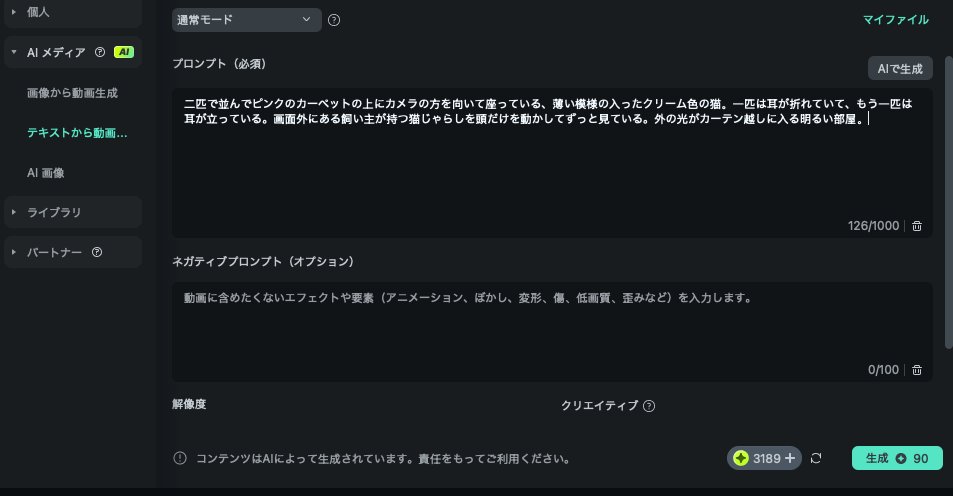953x496 pixels.
Task: Click help icon next to 通常モード dropdown
Action: tap(334, 20)
